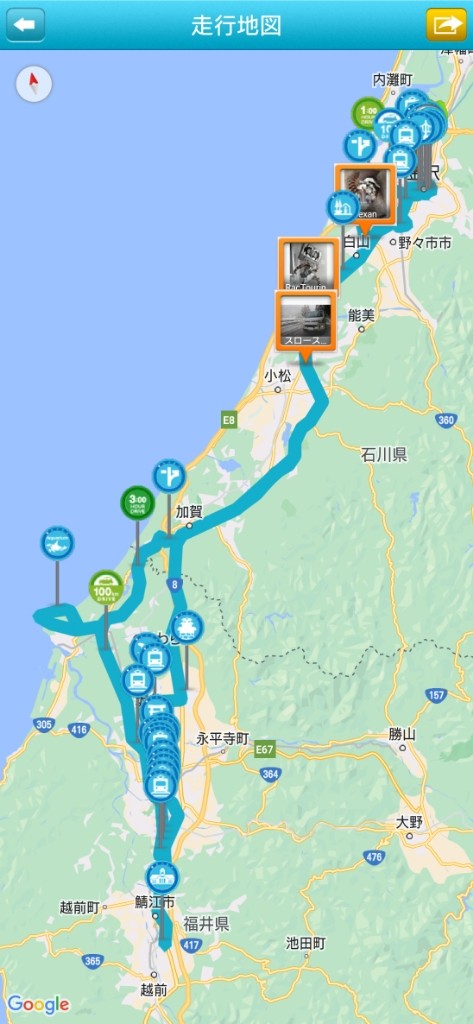Tap the Aquarium marker over the sea
This screenshot has width=473, height=1024.
click(x=57, y=543)
